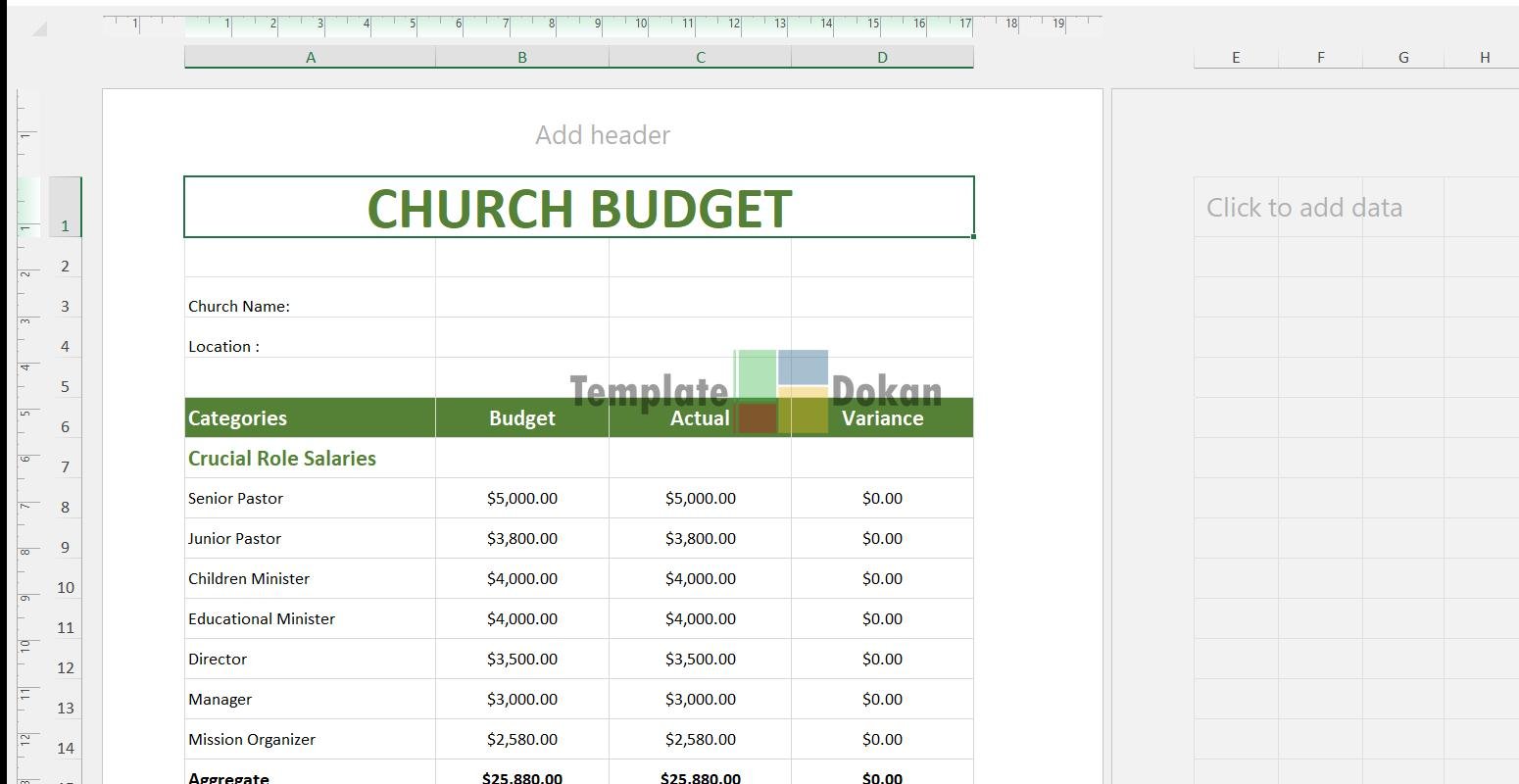Select the Church Name label cell

tap(310, 307)
